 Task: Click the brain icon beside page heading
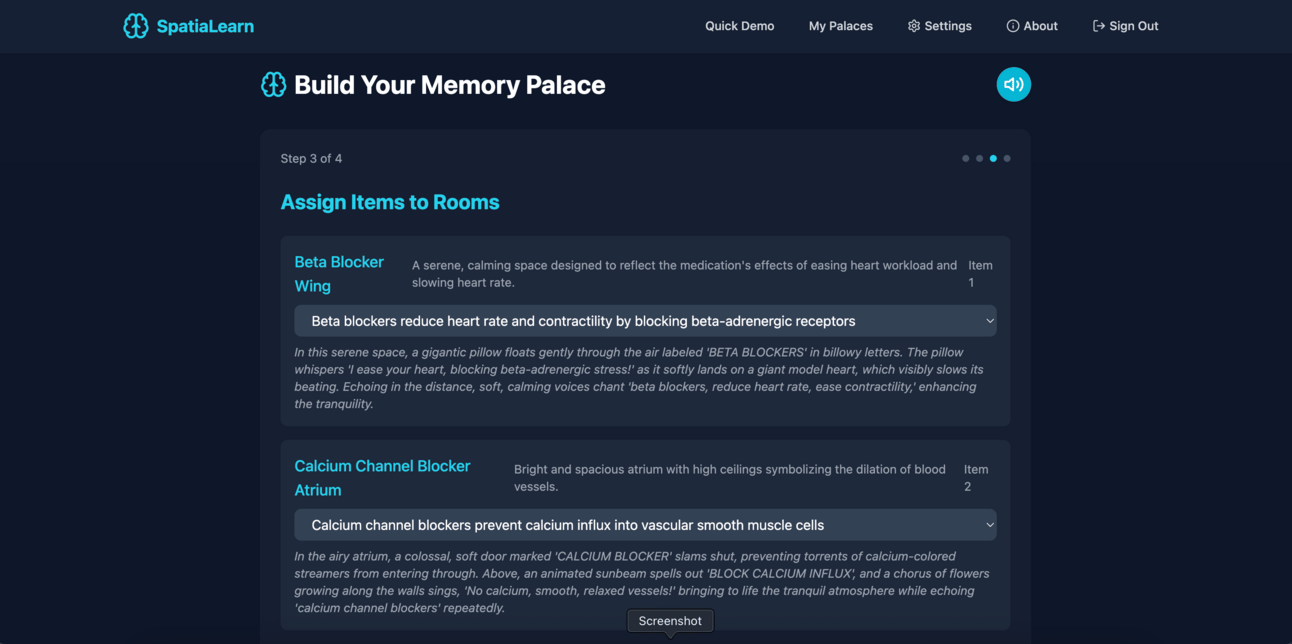(273, 85)
